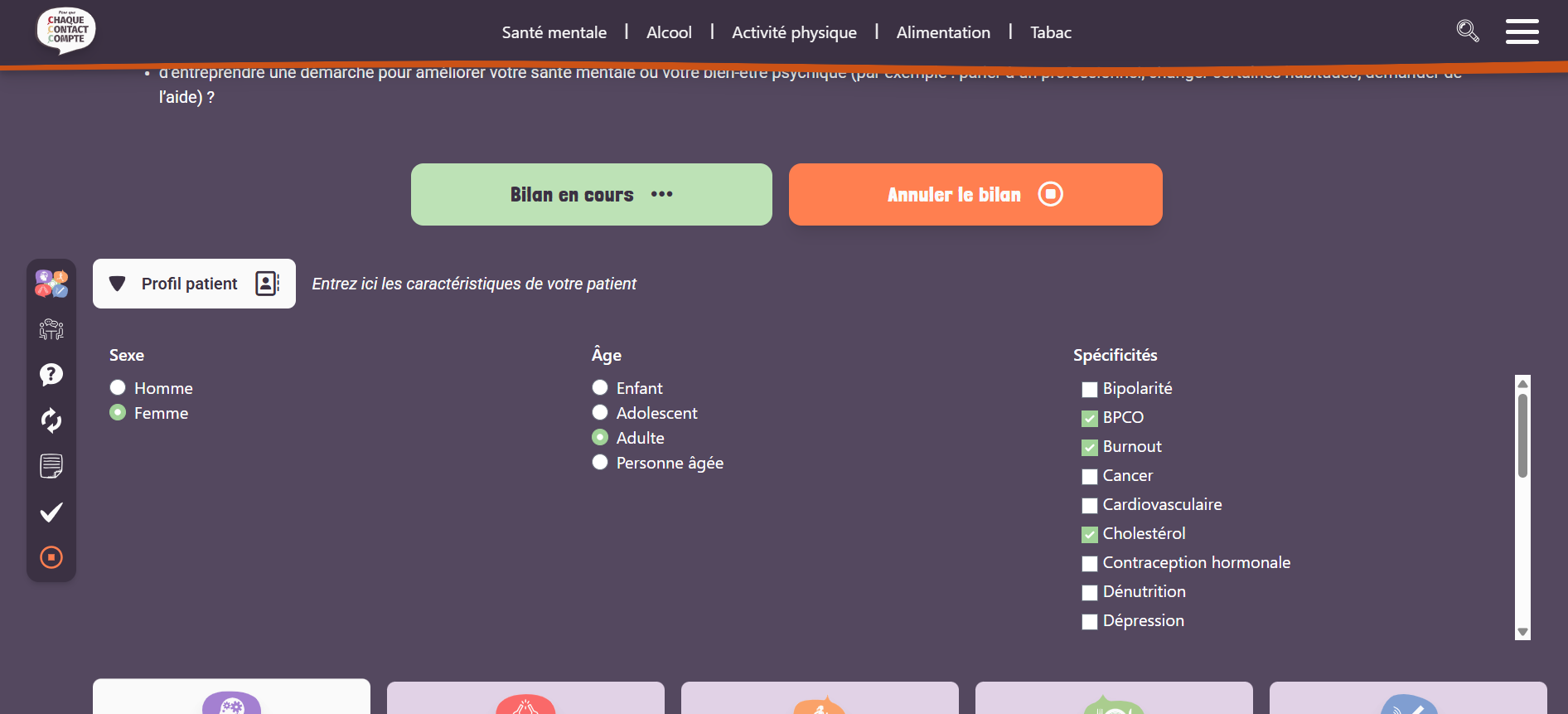Click the checkmark sidebar icon
1568x714 pixels.
51,512
